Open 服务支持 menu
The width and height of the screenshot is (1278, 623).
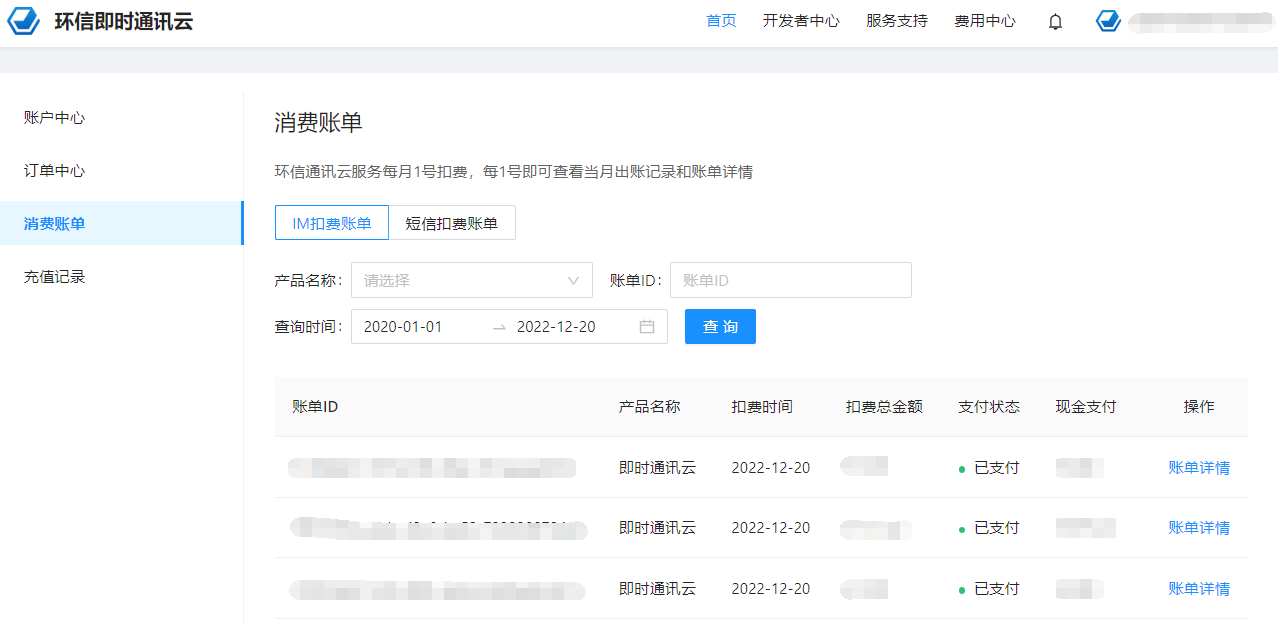[897, 21]
